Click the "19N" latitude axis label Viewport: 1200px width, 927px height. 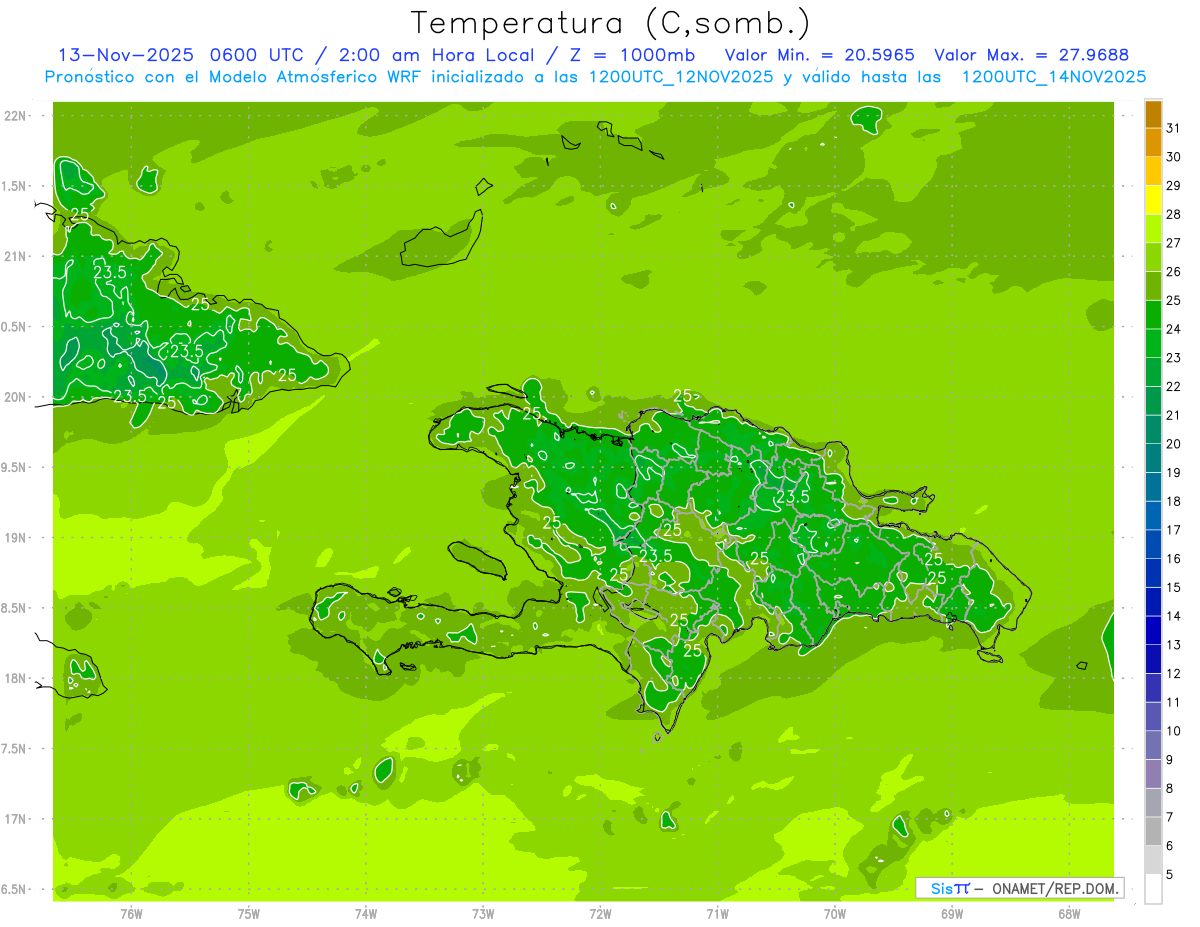pos(17,537)
